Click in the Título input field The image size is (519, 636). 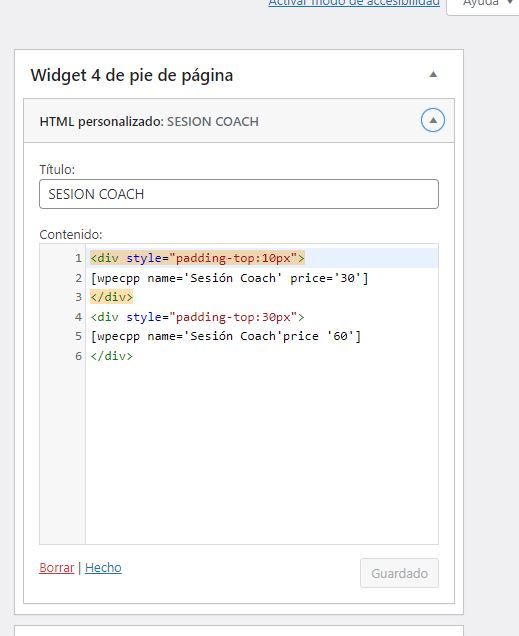pos(239,194)
